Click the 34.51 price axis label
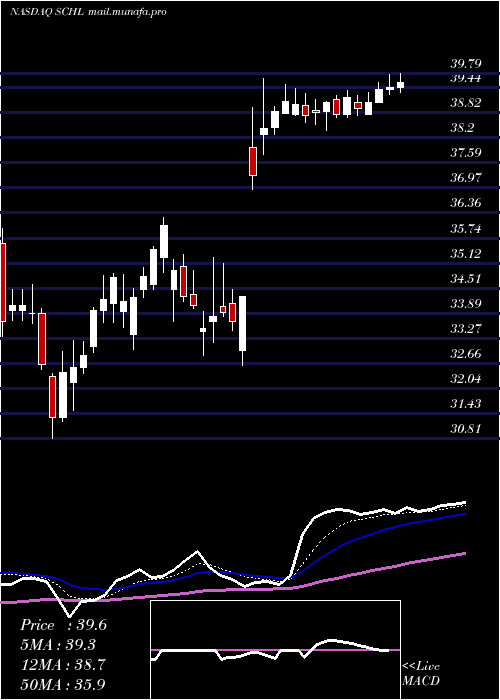The image size is (500, 700). point(465,279)
